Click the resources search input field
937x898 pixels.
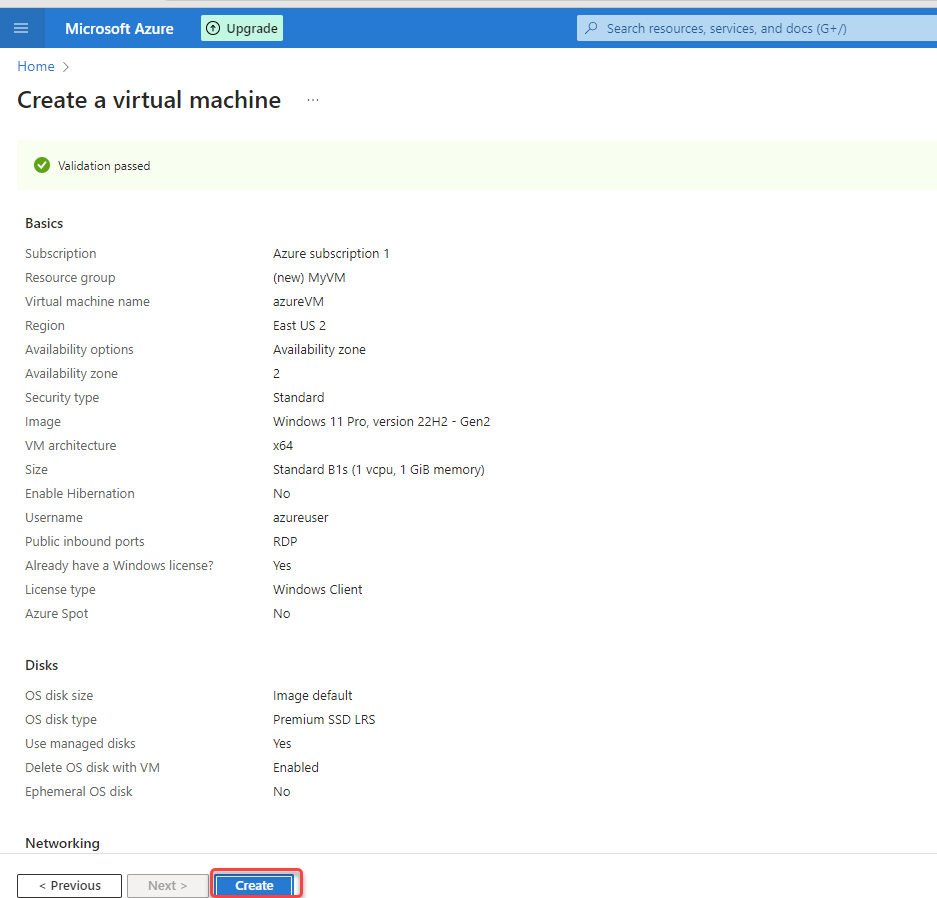[x=740, y=28]
